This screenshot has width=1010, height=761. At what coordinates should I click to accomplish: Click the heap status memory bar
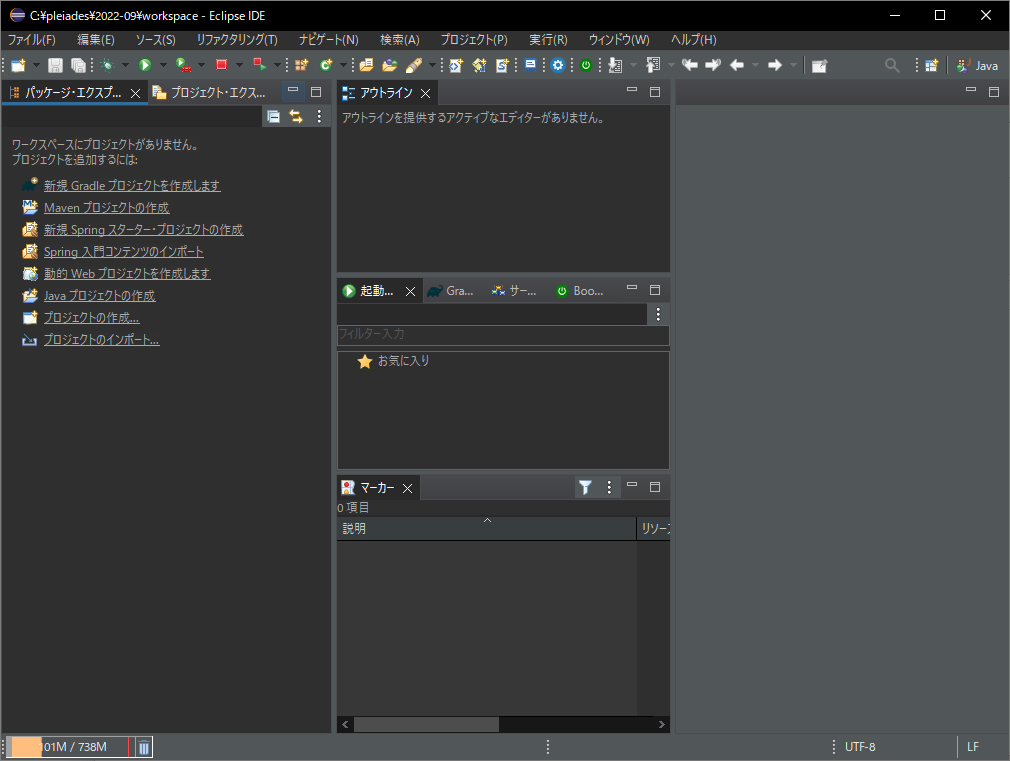70,747
